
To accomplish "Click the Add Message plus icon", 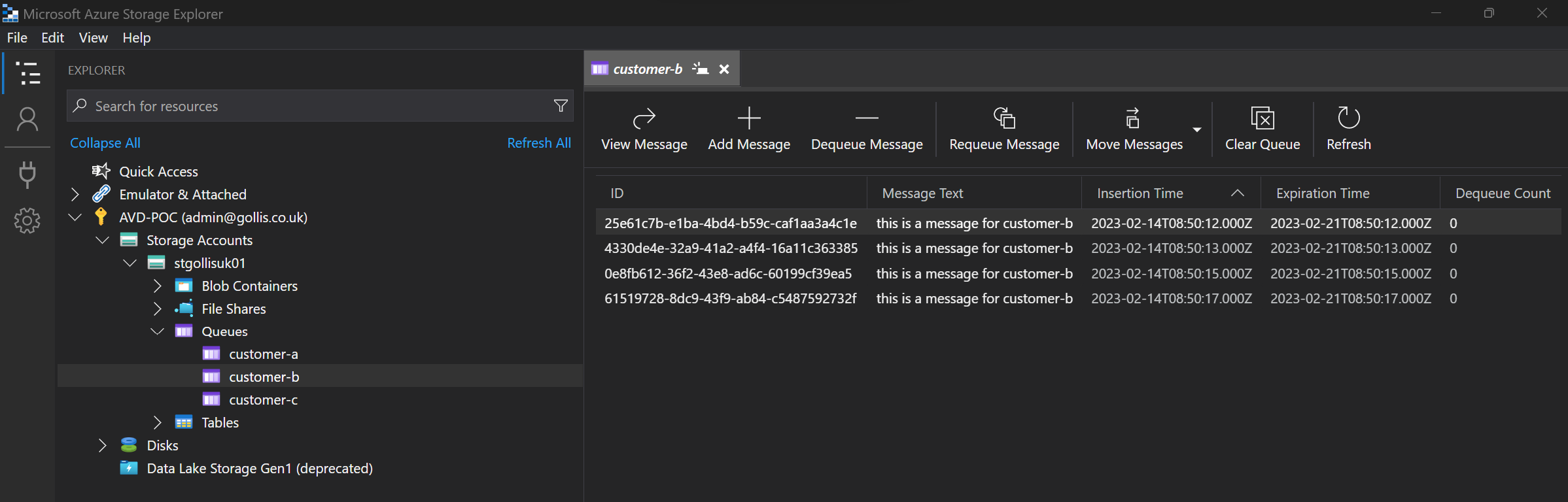I will click(748, 118).
